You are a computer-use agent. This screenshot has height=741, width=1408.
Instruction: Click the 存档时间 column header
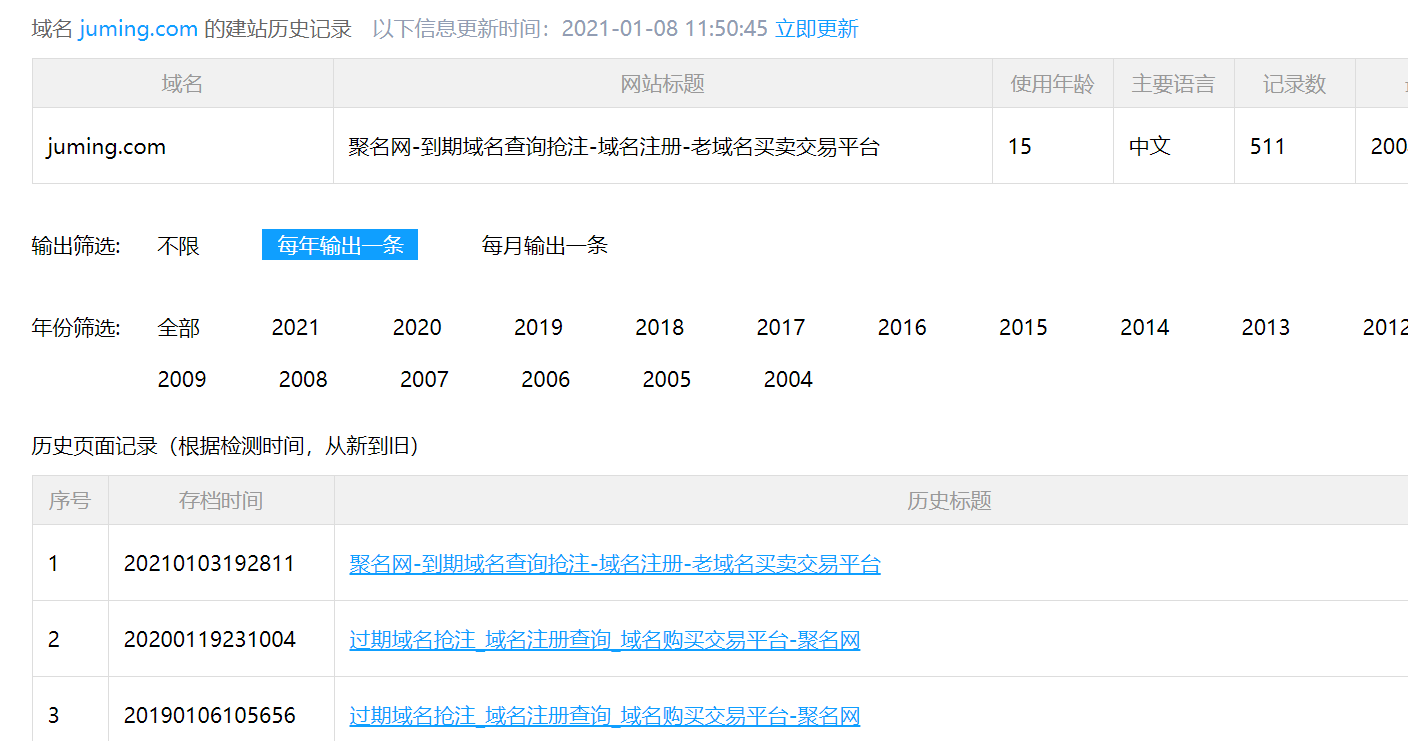pyautogui.click(x=221, y=501)
